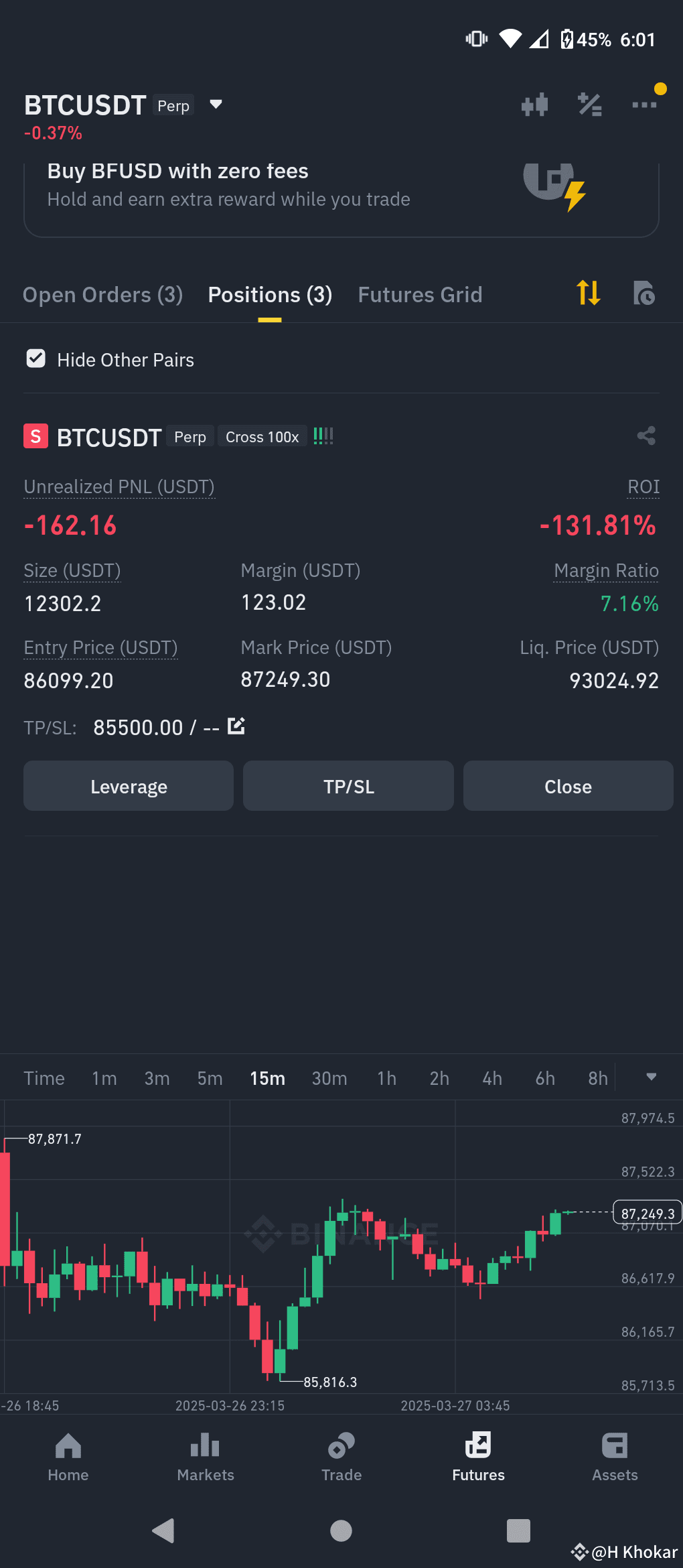Open the three-dot more options menu

(x=644, y=105)
